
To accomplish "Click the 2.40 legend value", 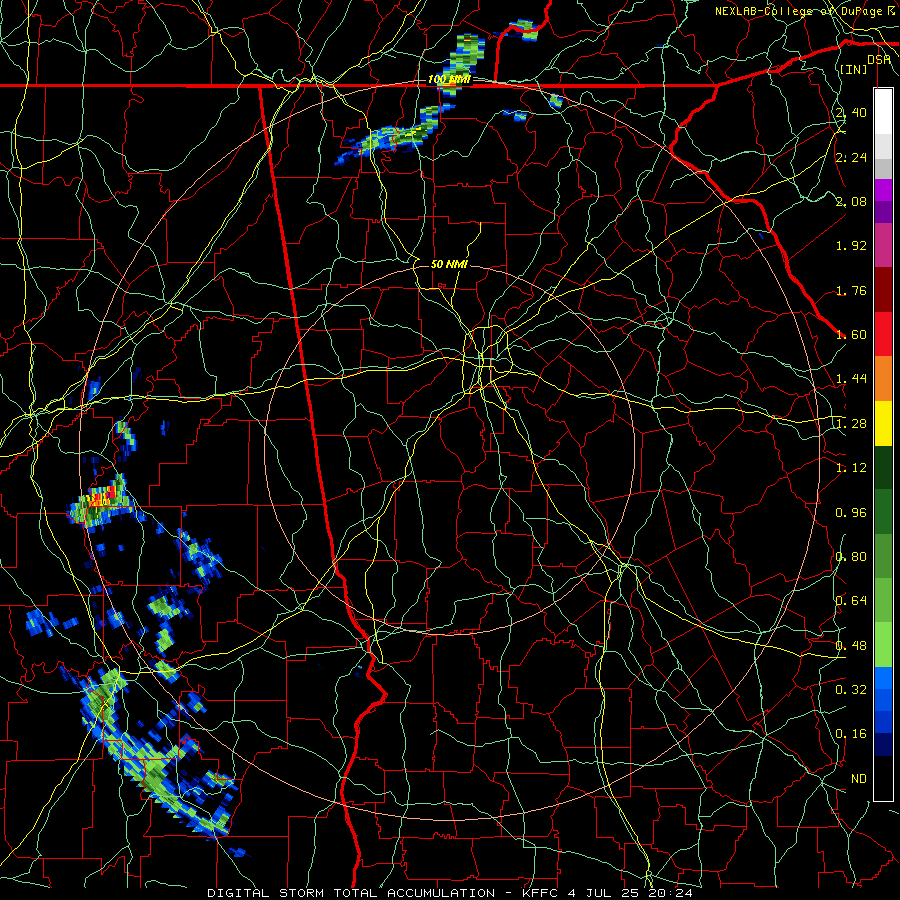I will coord(851,112).
